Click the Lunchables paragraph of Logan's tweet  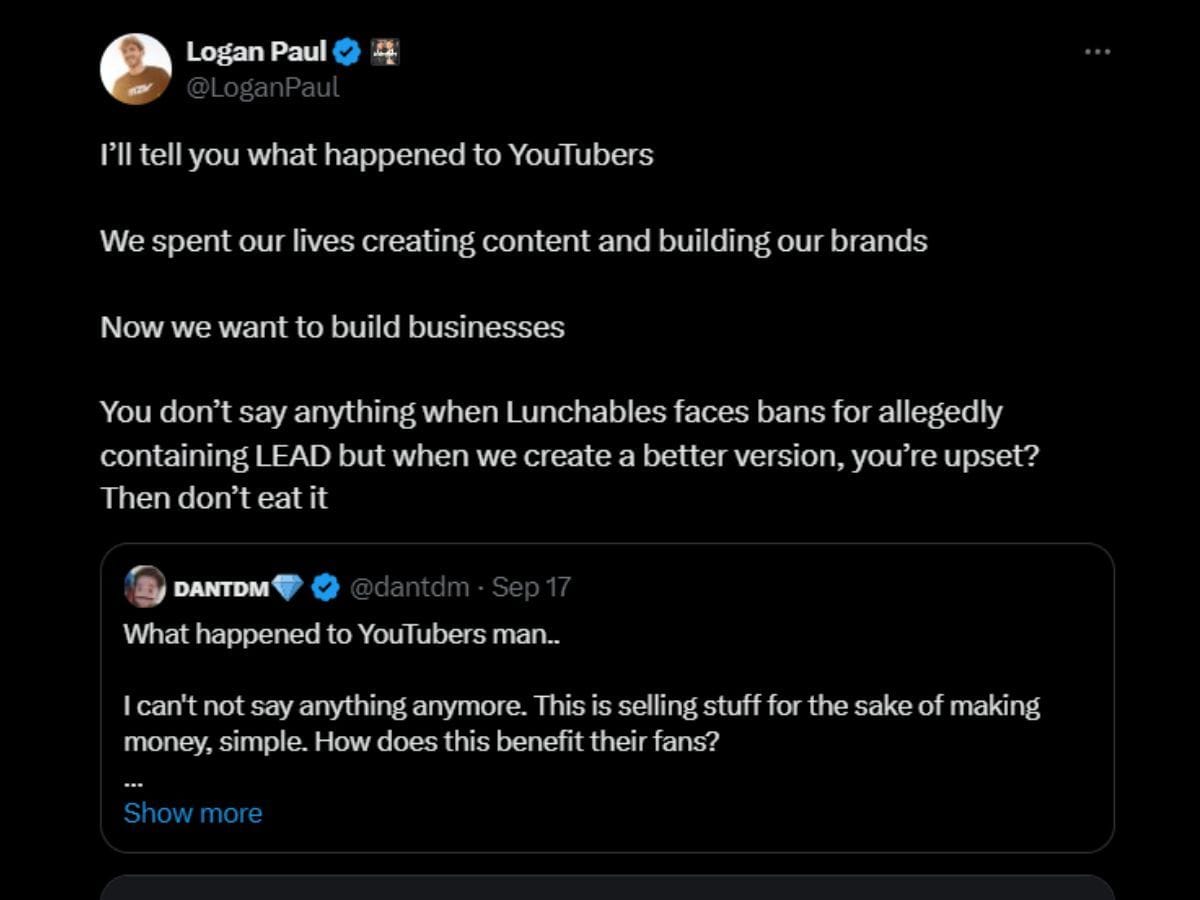click(x=570, y=455)
